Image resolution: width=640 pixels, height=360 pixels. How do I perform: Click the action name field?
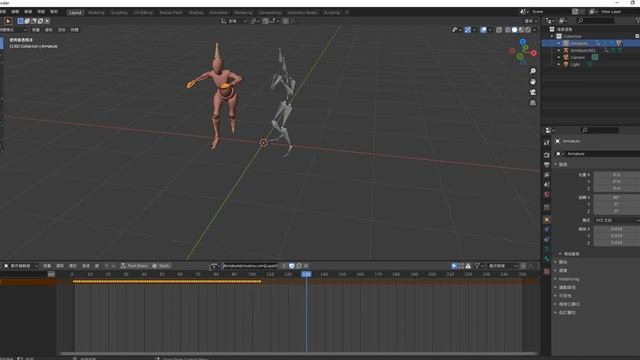tap(251, 266)
